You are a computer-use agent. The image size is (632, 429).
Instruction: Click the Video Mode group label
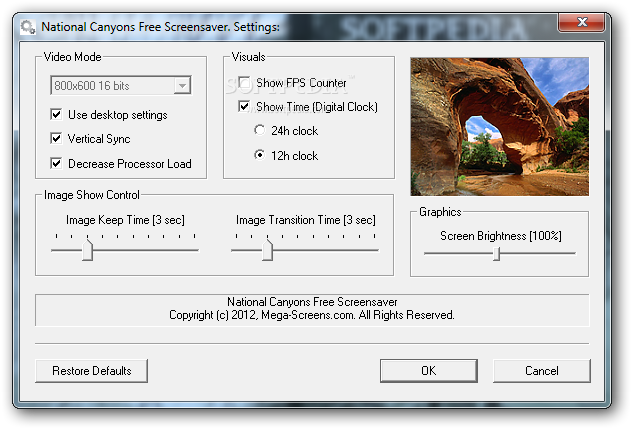[x=73, y=57]
